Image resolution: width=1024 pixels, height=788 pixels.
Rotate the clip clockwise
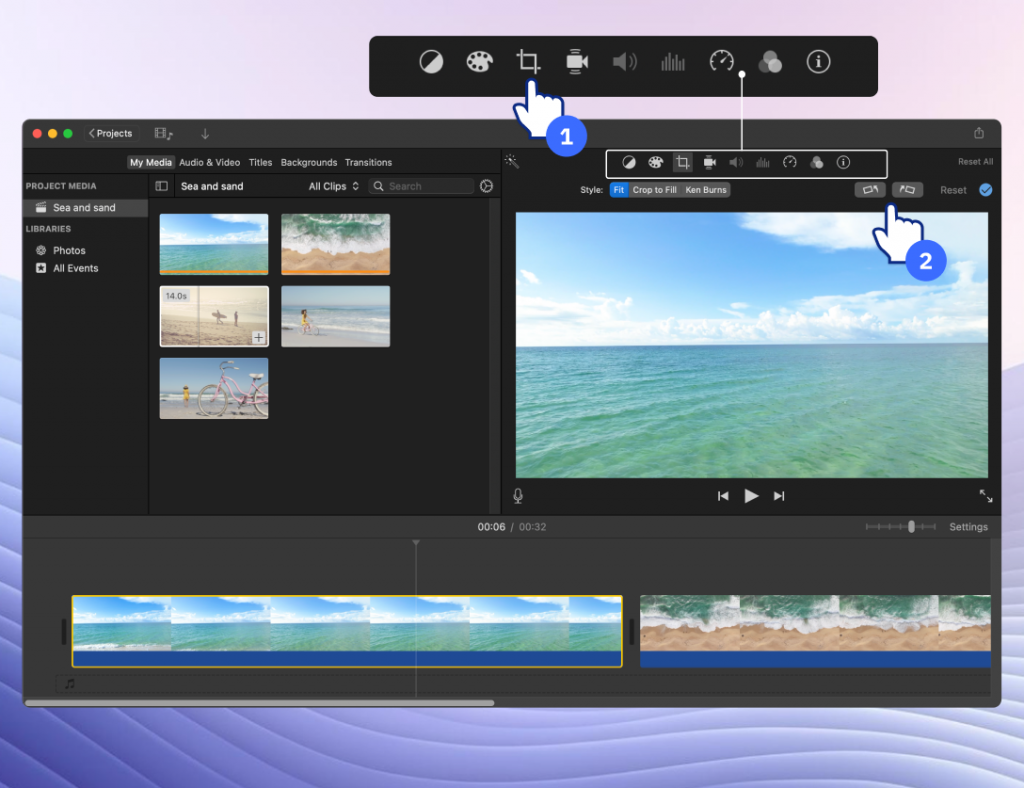pyautogui.click(x=907, y=189)
